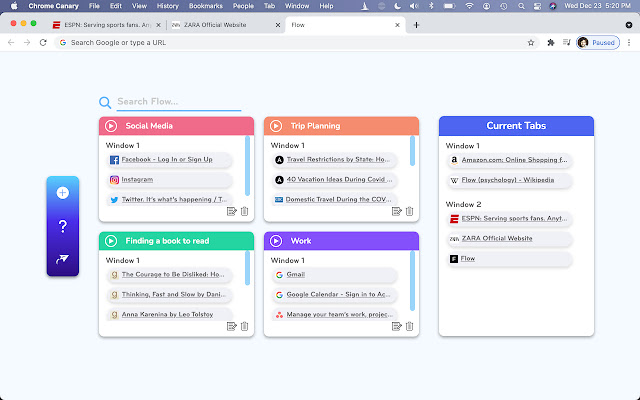Open Chrome's three-dot menu
The image size is (640, 400).
[629, 42]
